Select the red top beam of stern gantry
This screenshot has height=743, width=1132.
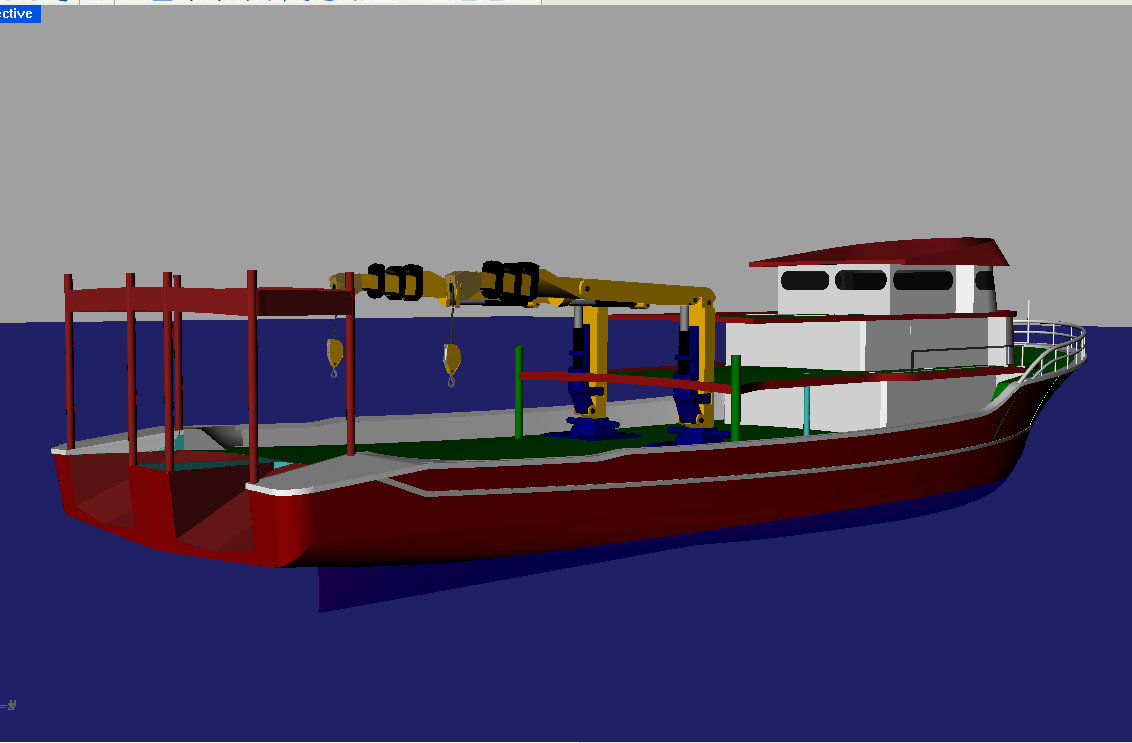point(209,300)
